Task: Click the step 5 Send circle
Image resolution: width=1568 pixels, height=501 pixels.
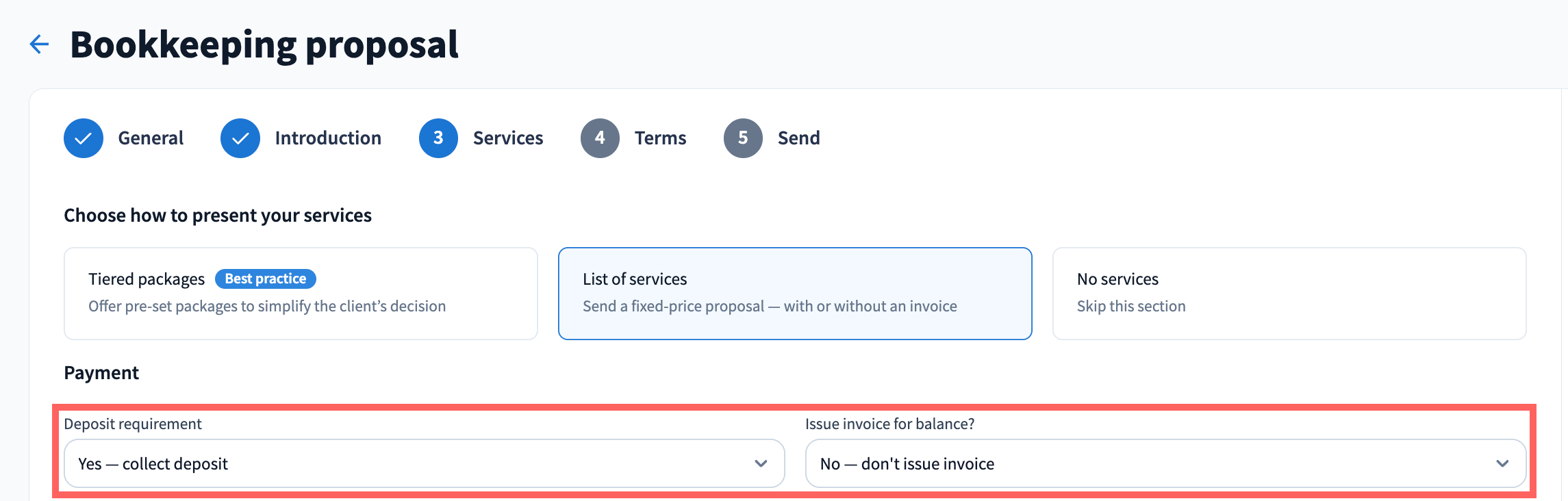Action: 743,138
